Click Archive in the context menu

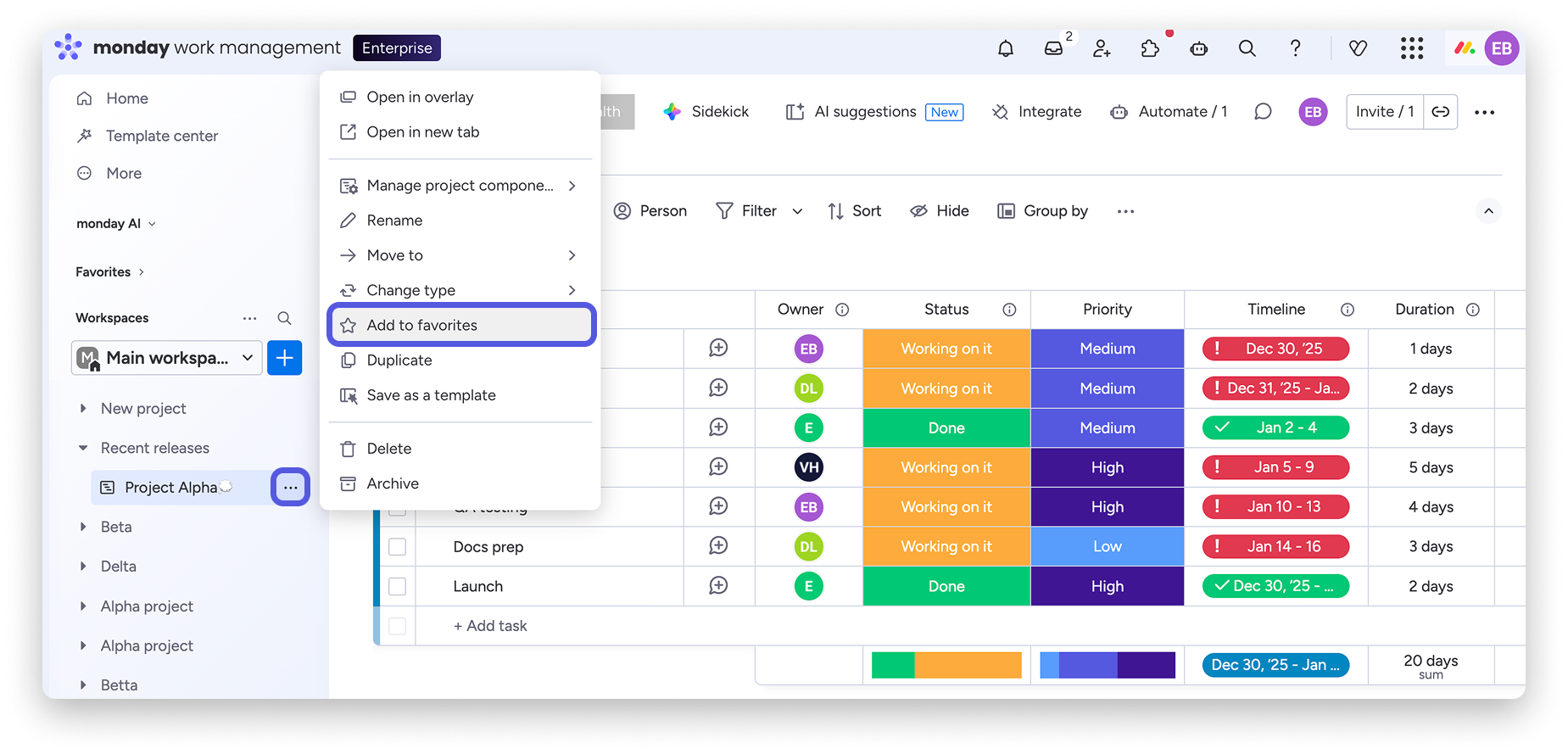coord(461,483)
